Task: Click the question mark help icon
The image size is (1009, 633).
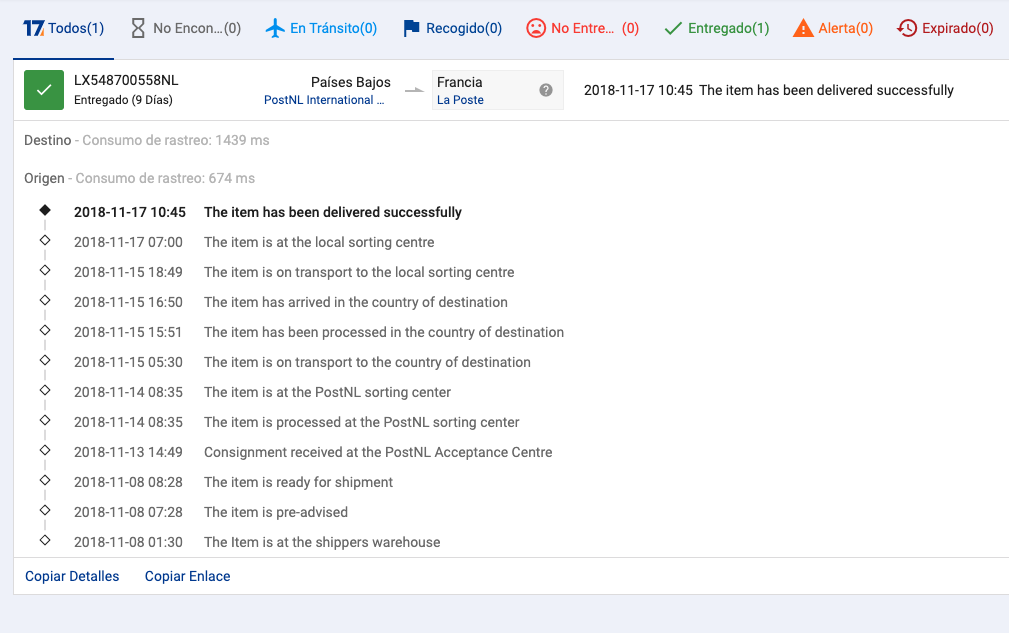Action: tap(546, 90)
